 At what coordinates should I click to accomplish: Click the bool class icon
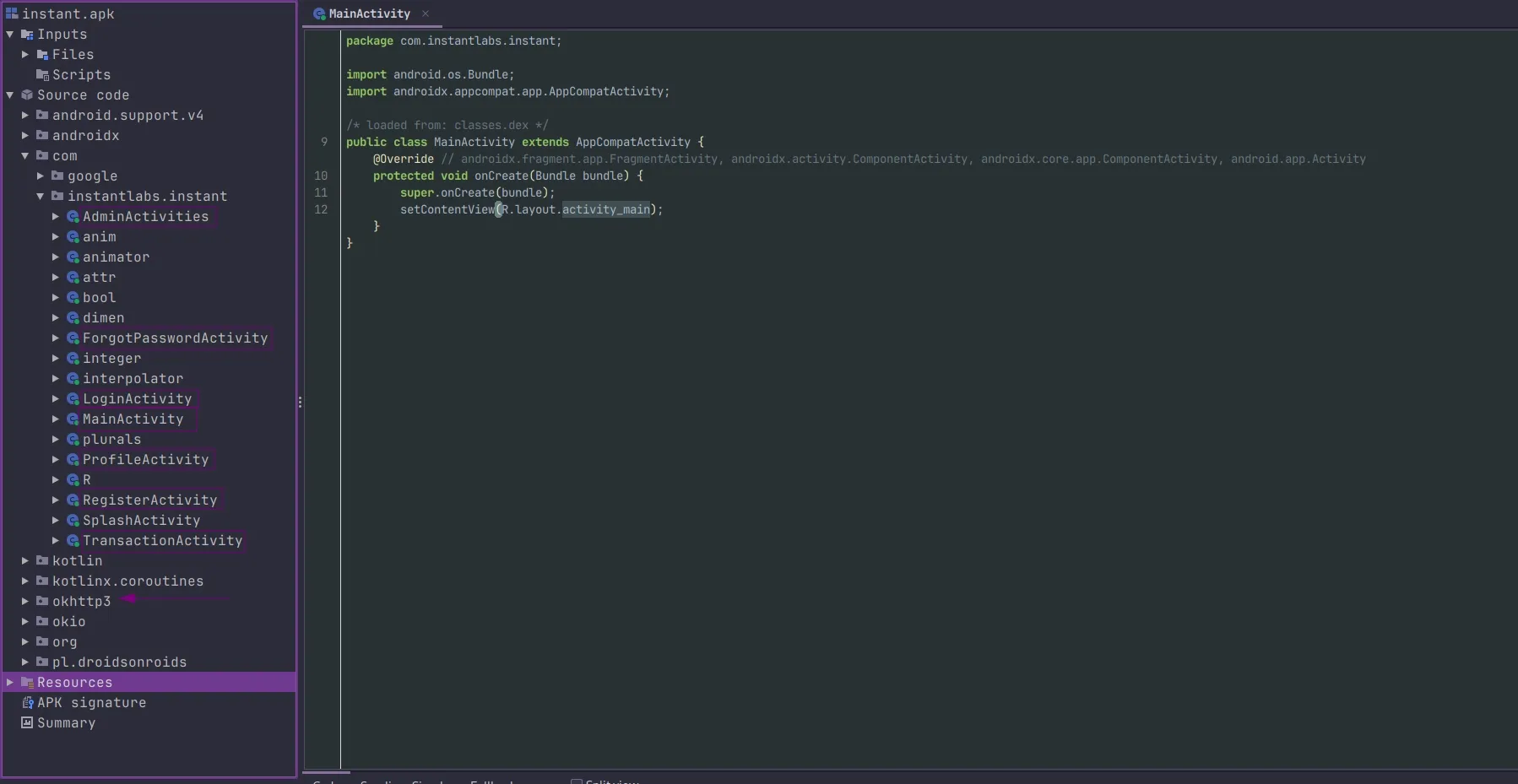click(73, 298)
